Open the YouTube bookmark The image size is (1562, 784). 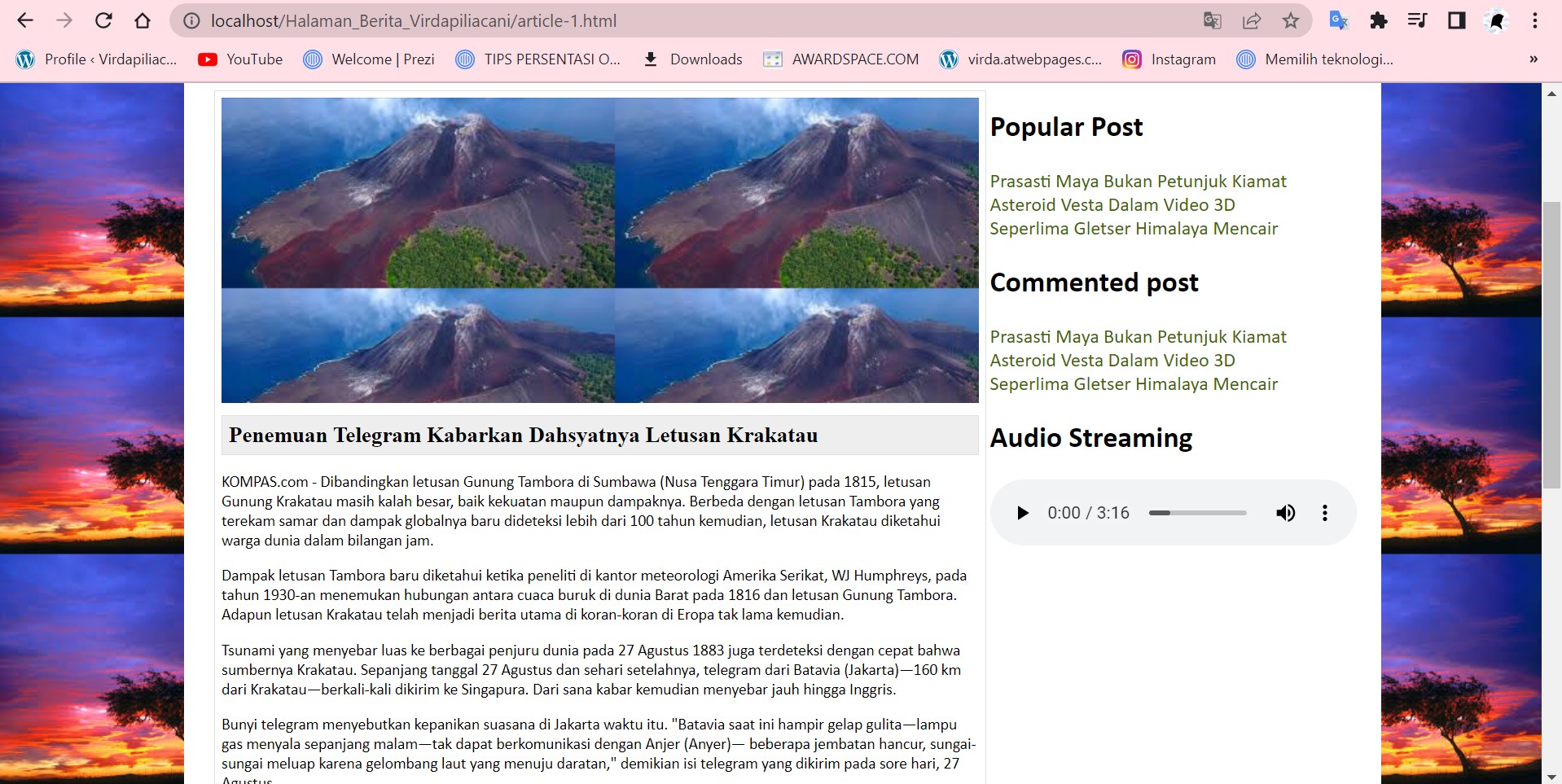click(x=240, y=59)
